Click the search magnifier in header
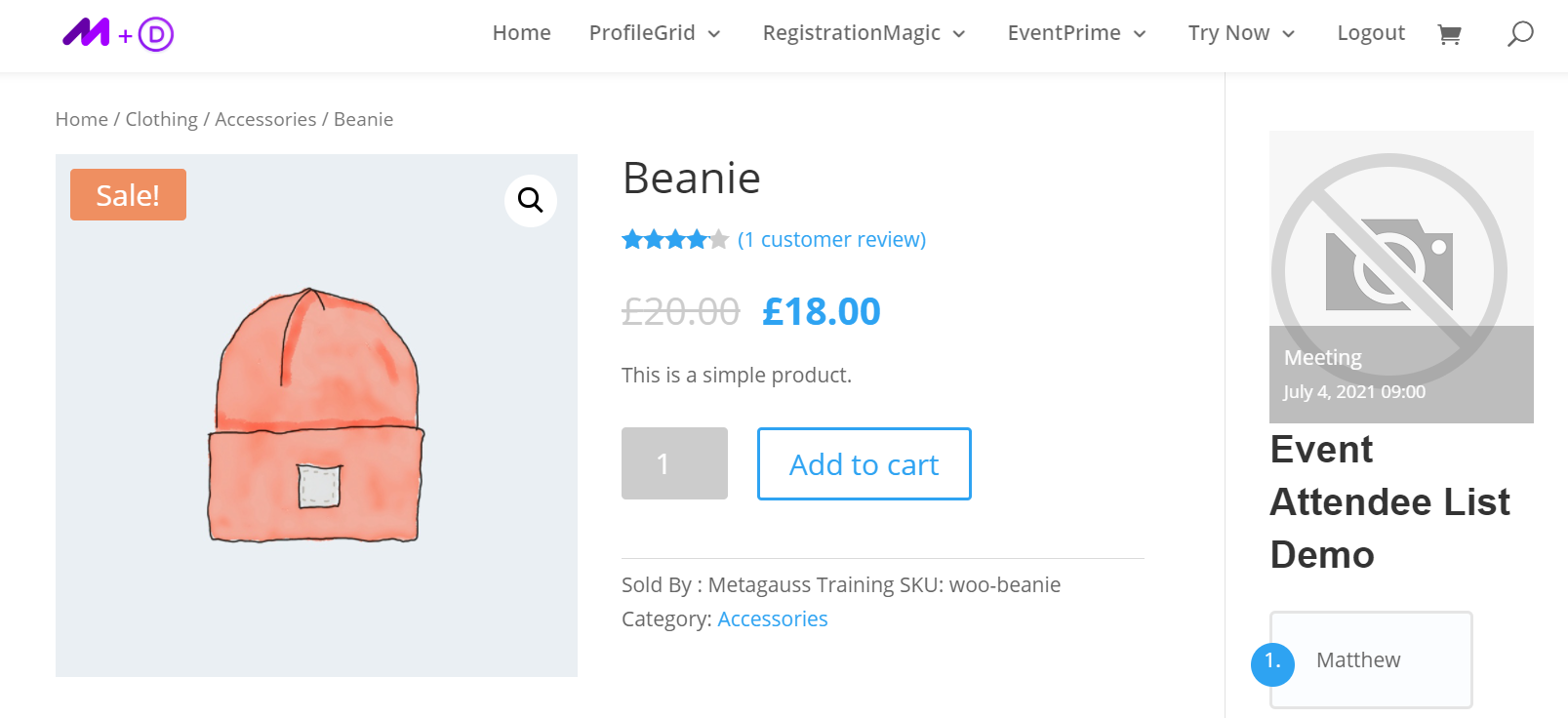 point(1520,34)
